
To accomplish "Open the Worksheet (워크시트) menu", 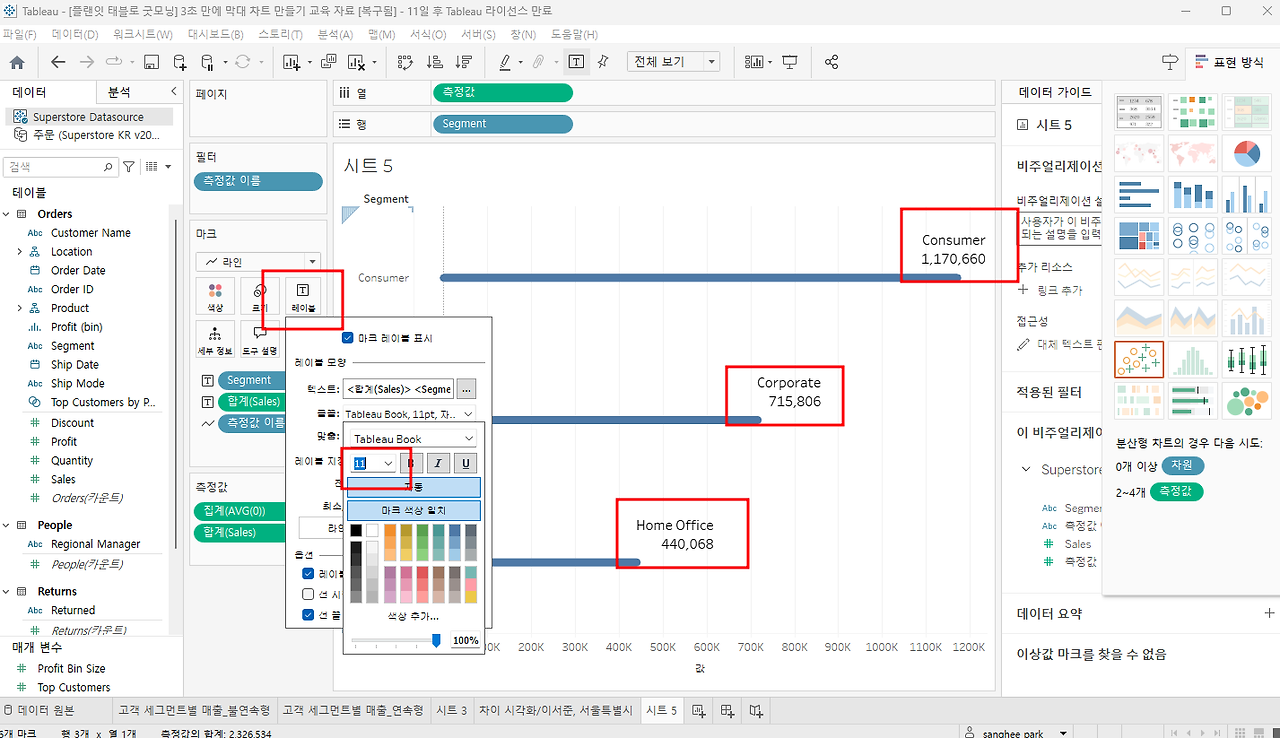I will point(143,34).
